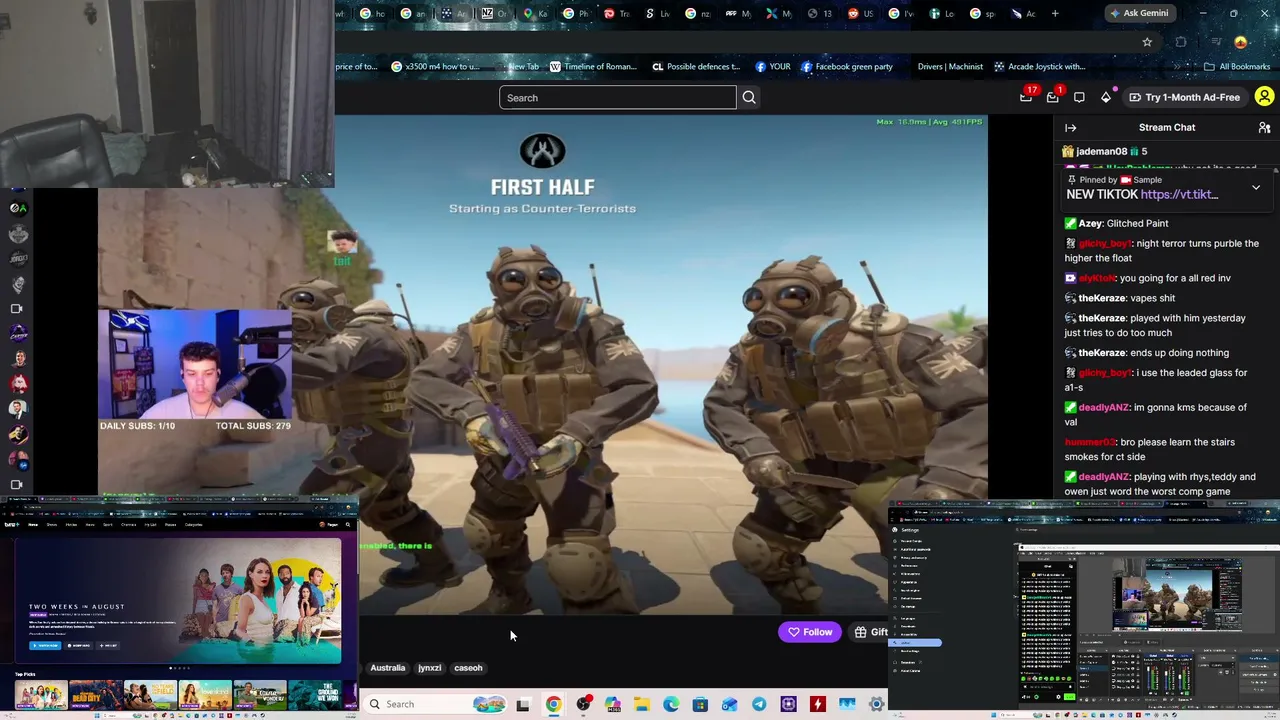The image size is (1280, 720).
Task: Open the Prime loot crown icon
Action: click(x=1105, y=97)
